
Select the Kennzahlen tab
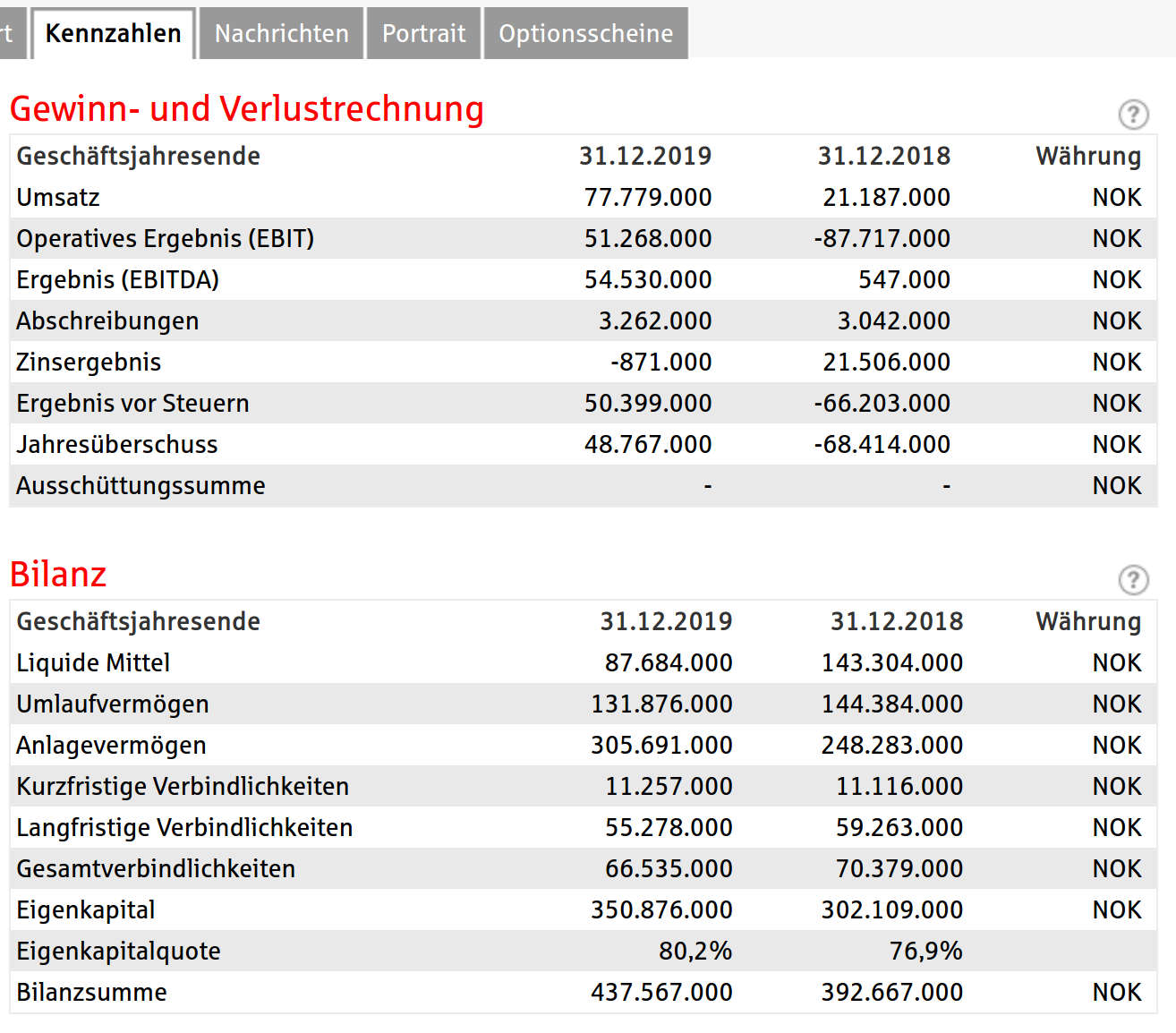point(113,33)
